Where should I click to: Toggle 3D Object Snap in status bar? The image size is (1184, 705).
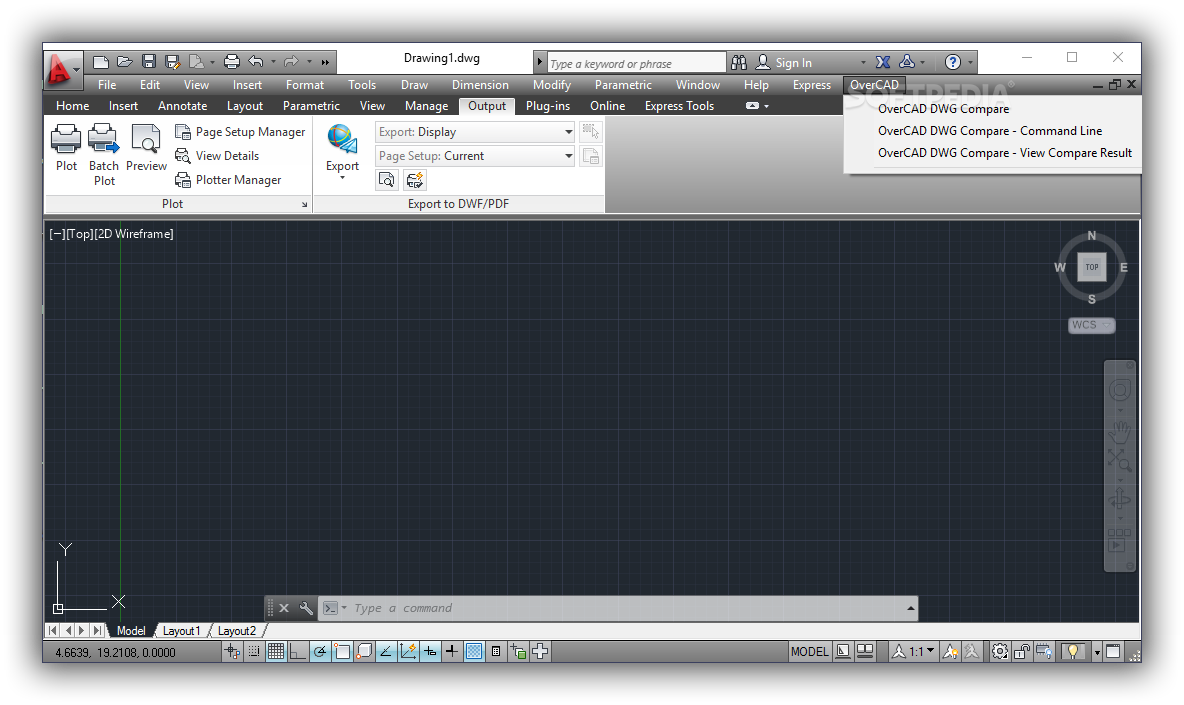pyautogui.click(x=364, y=651)
